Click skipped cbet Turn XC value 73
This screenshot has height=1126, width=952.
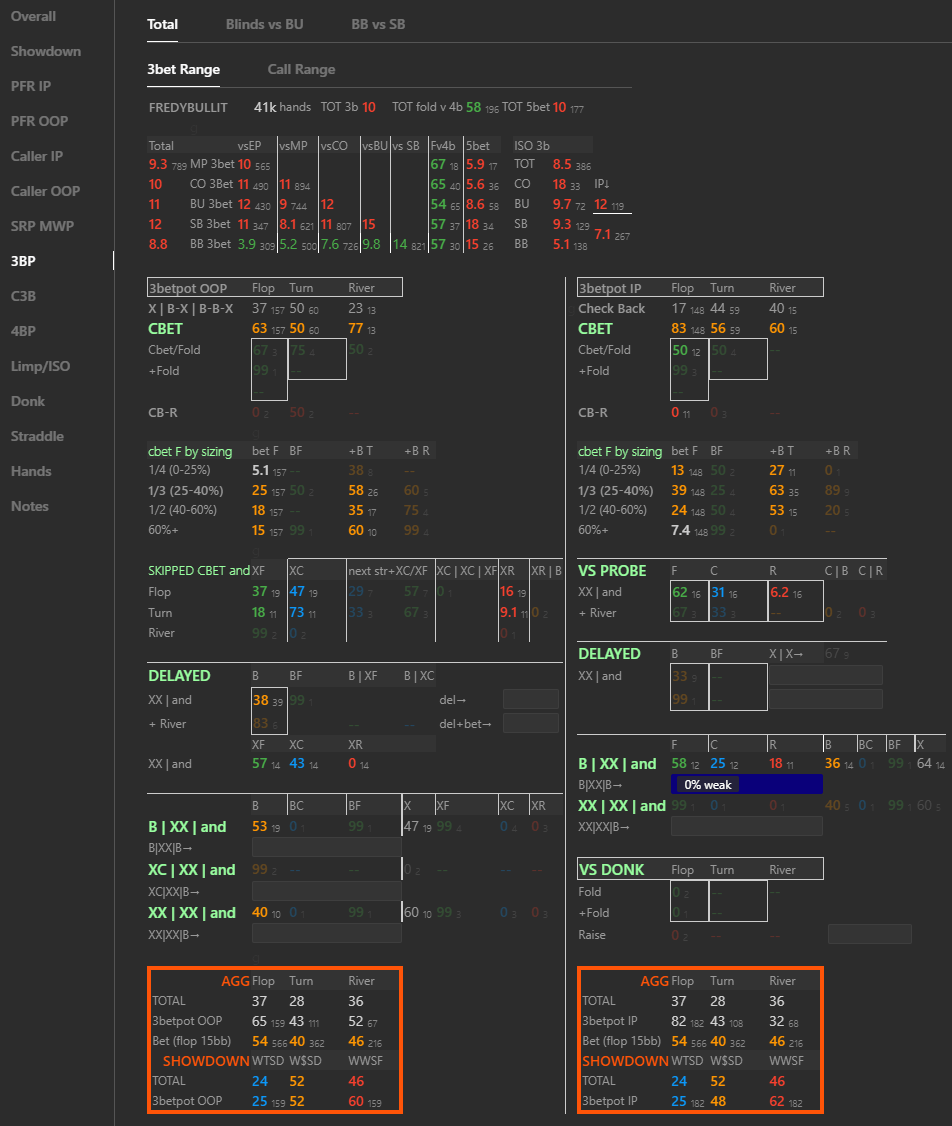click(297, 613)
